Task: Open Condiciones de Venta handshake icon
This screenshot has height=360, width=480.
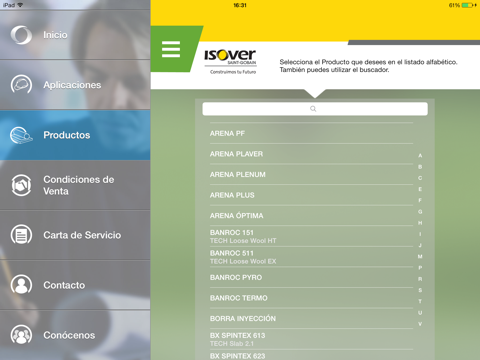Action: (21, 185)
